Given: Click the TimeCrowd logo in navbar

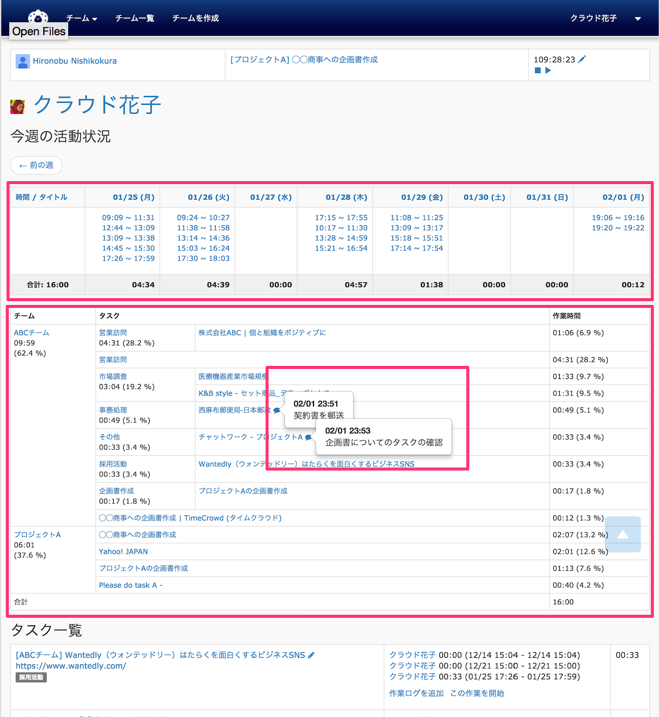Looking at the screenshot, I should [38, 17].
